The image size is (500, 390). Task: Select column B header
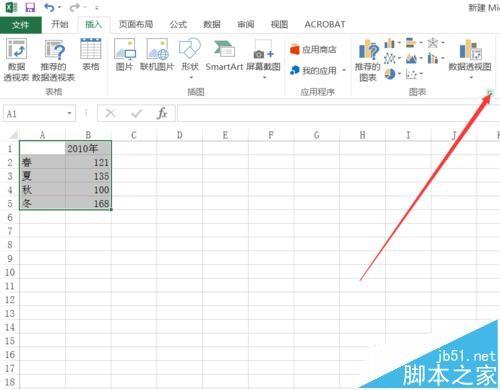(x=88, y=135)
